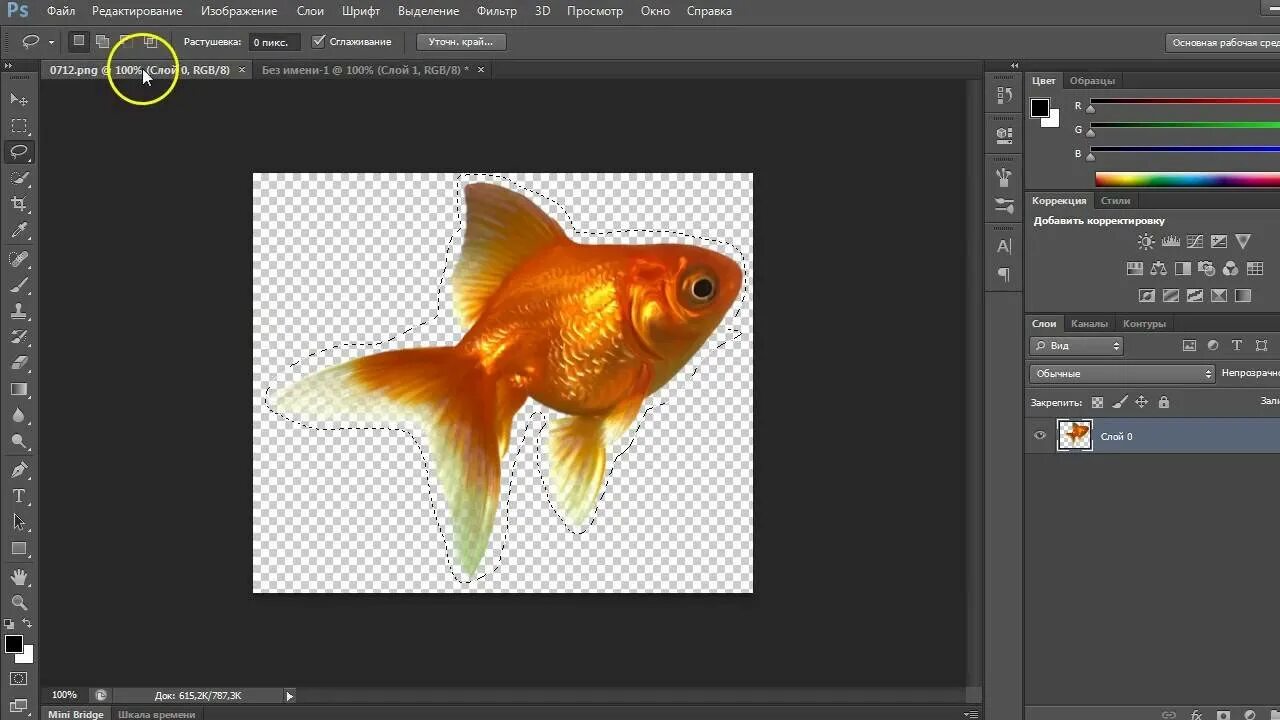This screenshot has width=1280, height=720.
Task: Open the Обычные blend mode dropdown
Action: click(1122, 373)
